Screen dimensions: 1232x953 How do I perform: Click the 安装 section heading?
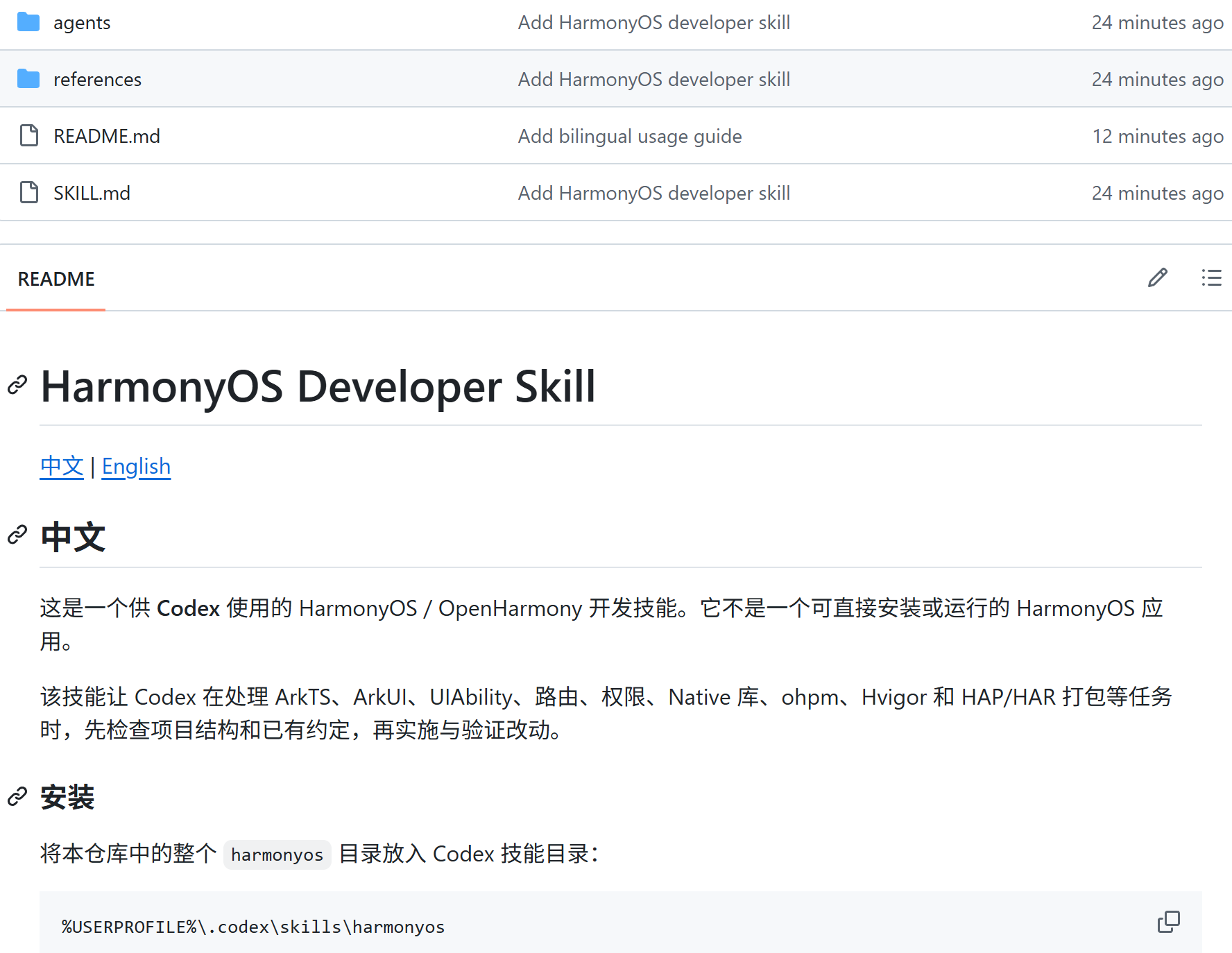tap(67, 797)
